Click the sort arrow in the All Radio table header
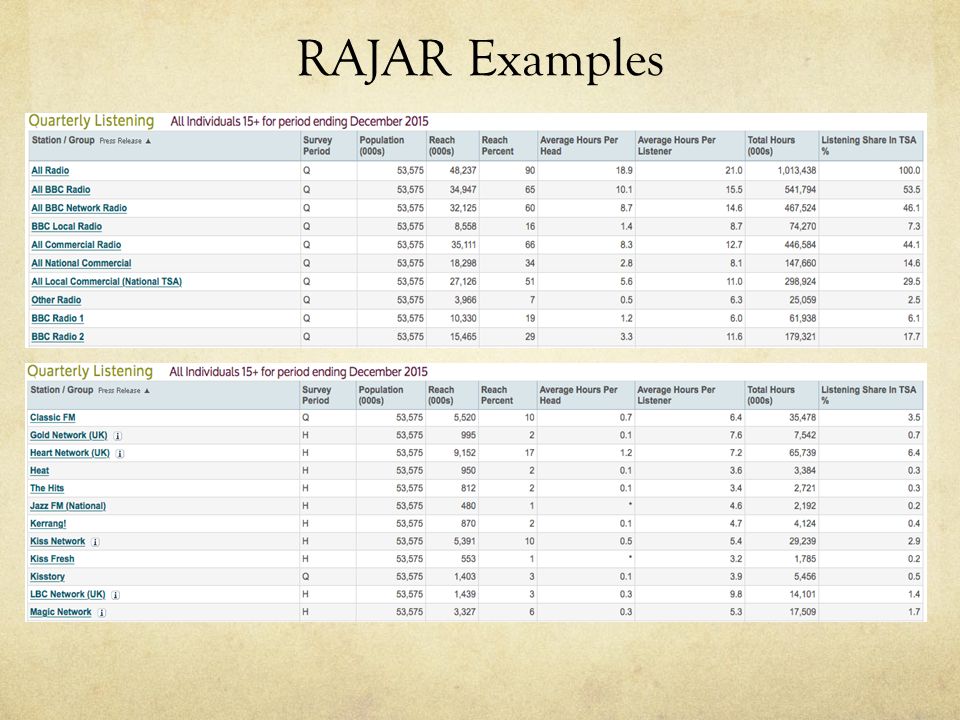This screenshot has height=720, width=960. pyautogui.click(x=148, y=141)
